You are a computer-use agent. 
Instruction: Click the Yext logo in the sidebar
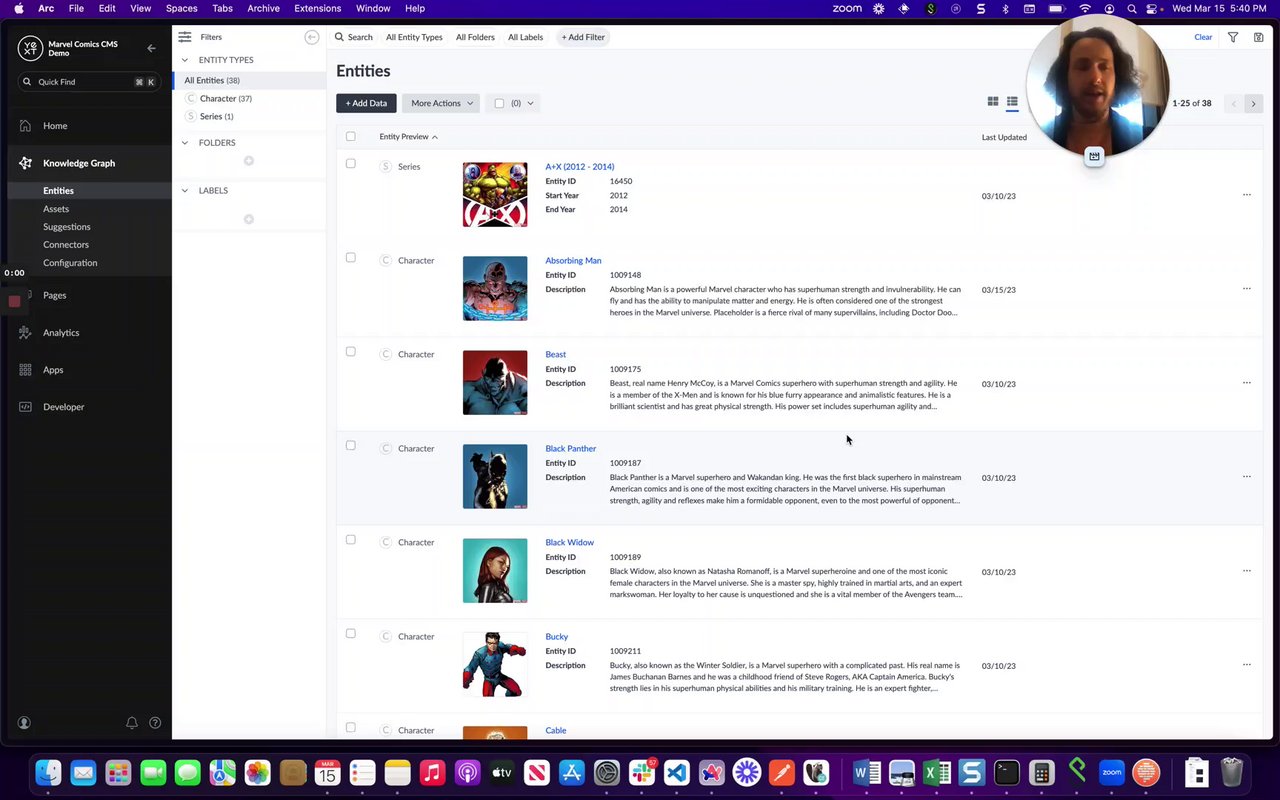(30, 48)
